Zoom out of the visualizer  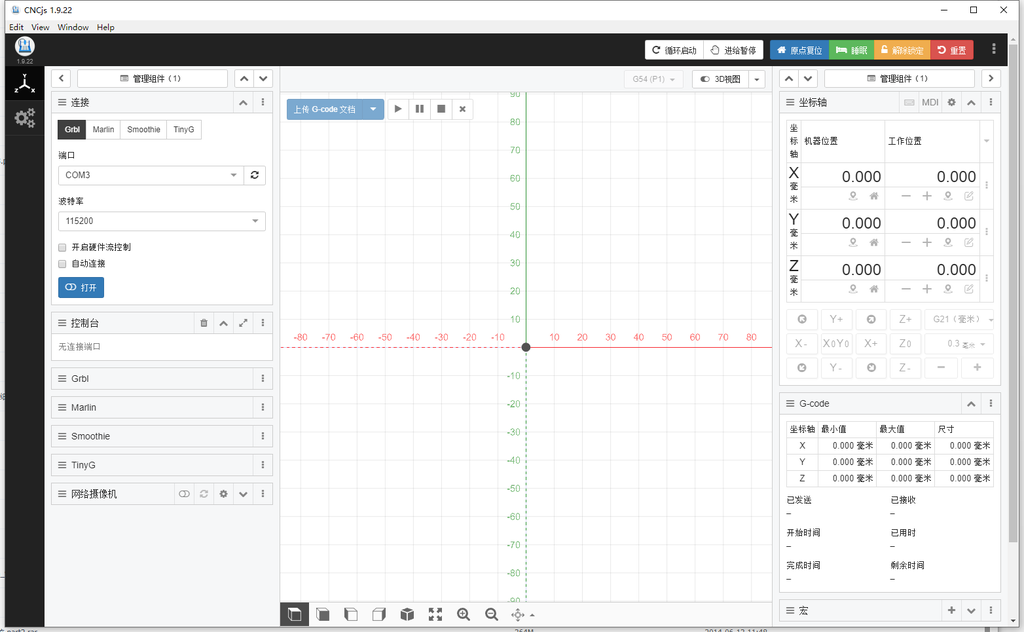coord(492,614)
